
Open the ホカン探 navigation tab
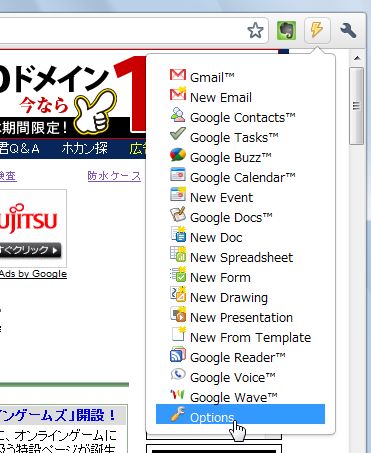tap(85, 148)
